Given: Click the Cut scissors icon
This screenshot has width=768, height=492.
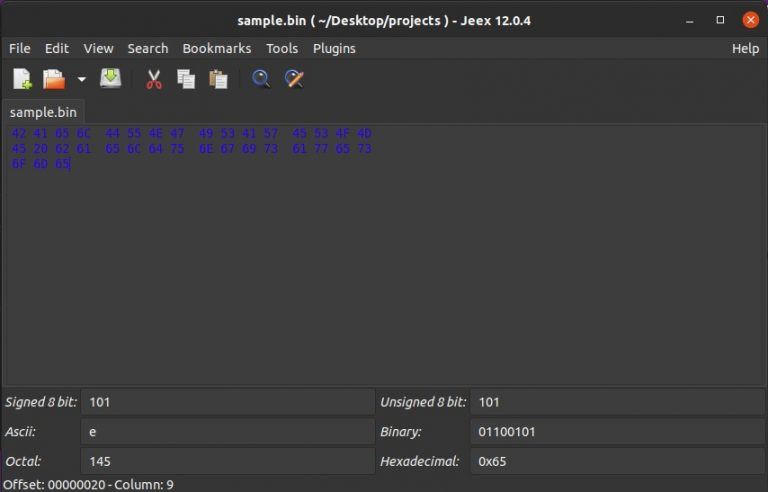Looking at the screenshot, I should 153,79.
